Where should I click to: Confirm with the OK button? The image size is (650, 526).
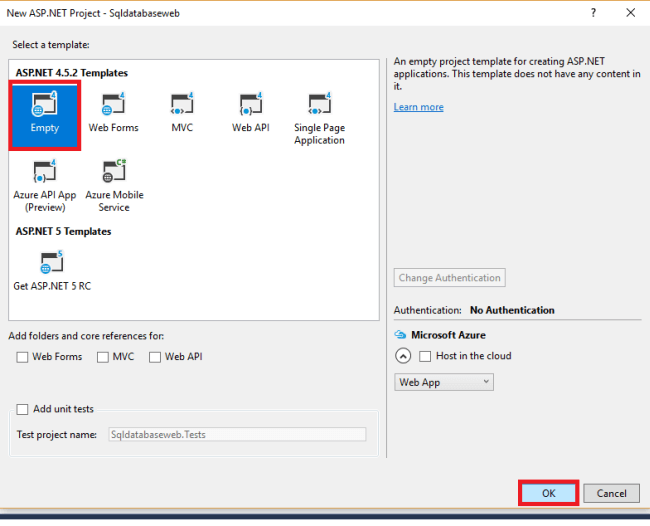548,493
